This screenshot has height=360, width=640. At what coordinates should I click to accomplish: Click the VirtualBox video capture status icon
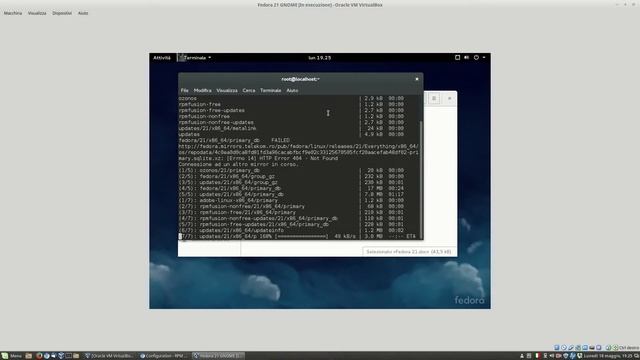(599, 348)
